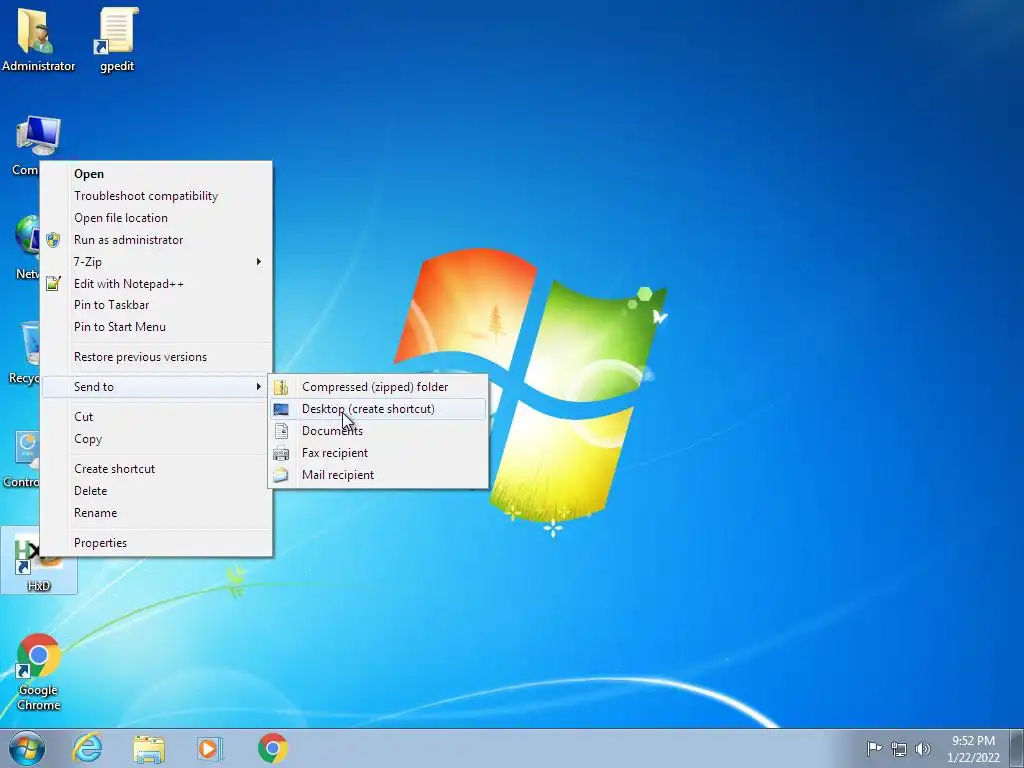Click the Documents page icon in the submenu
The image size is (1024, 768).
click(281, 431)
